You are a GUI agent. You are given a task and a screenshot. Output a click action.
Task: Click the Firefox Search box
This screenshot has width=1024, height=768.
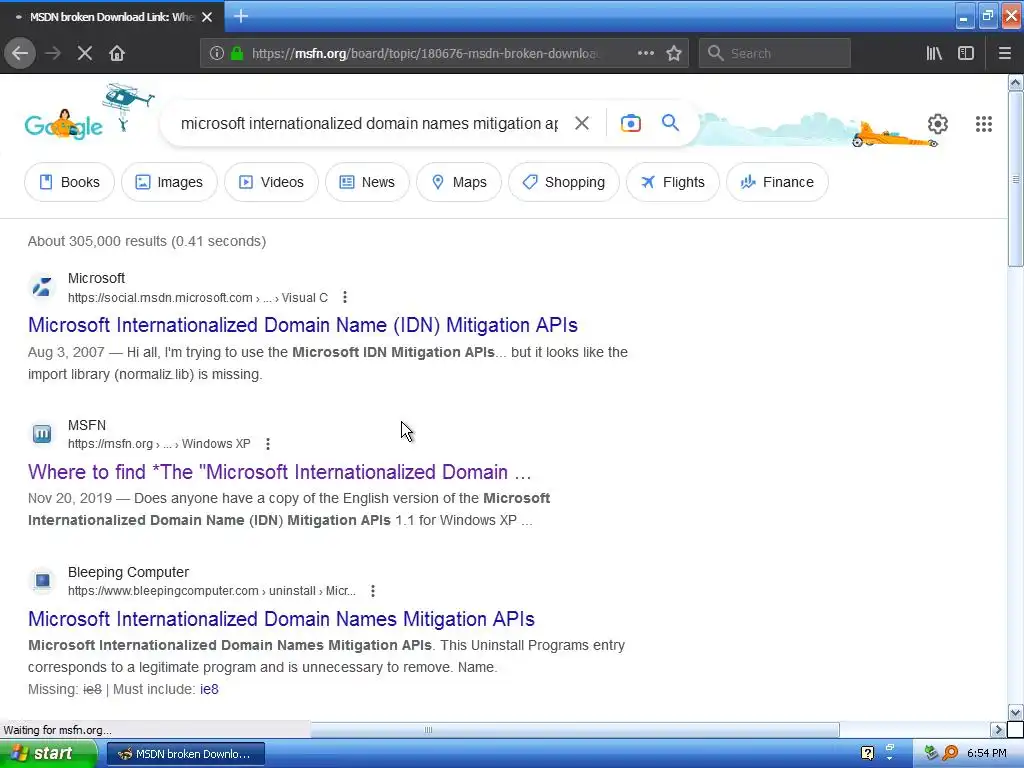(x=775, y=53)
